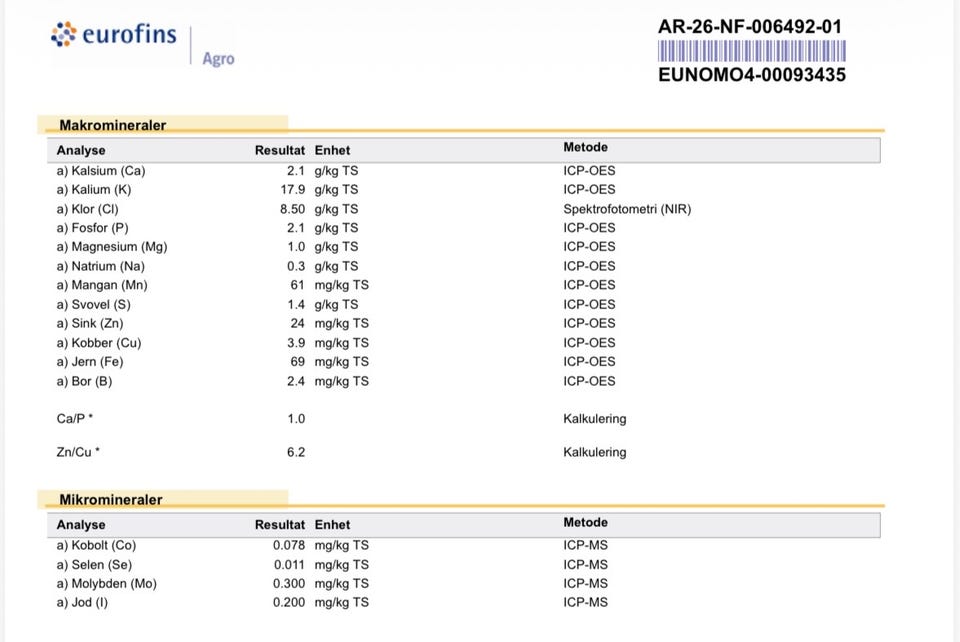Click the Kobolt result 0.078
The image size is (960, 642).
coord(289,546)
